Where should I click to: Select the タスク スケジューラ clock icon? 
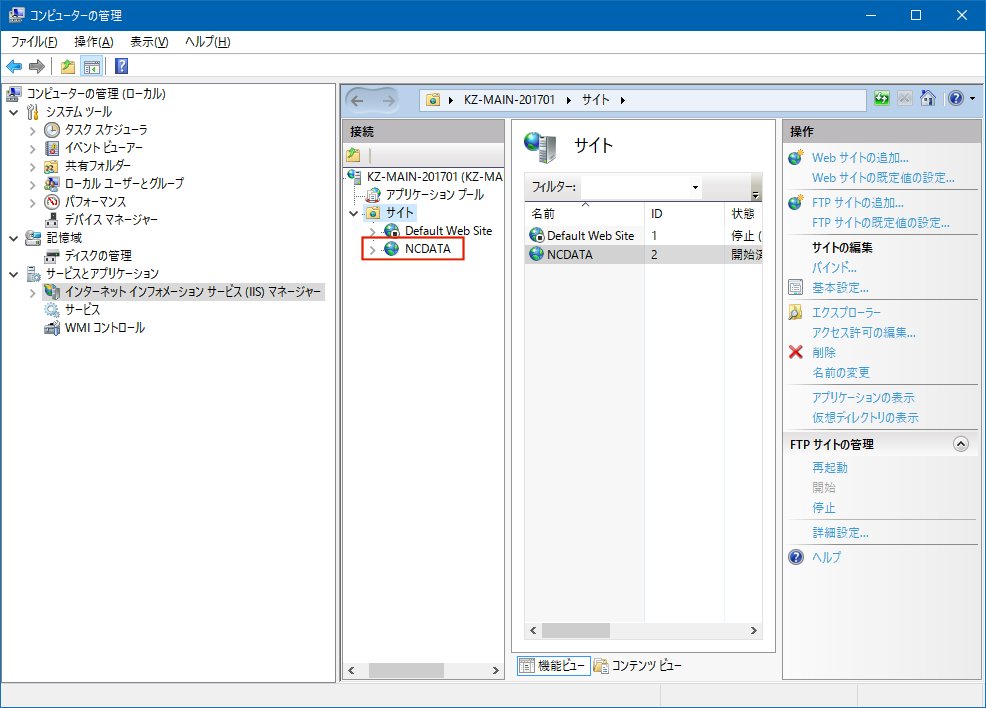point(52,130)
